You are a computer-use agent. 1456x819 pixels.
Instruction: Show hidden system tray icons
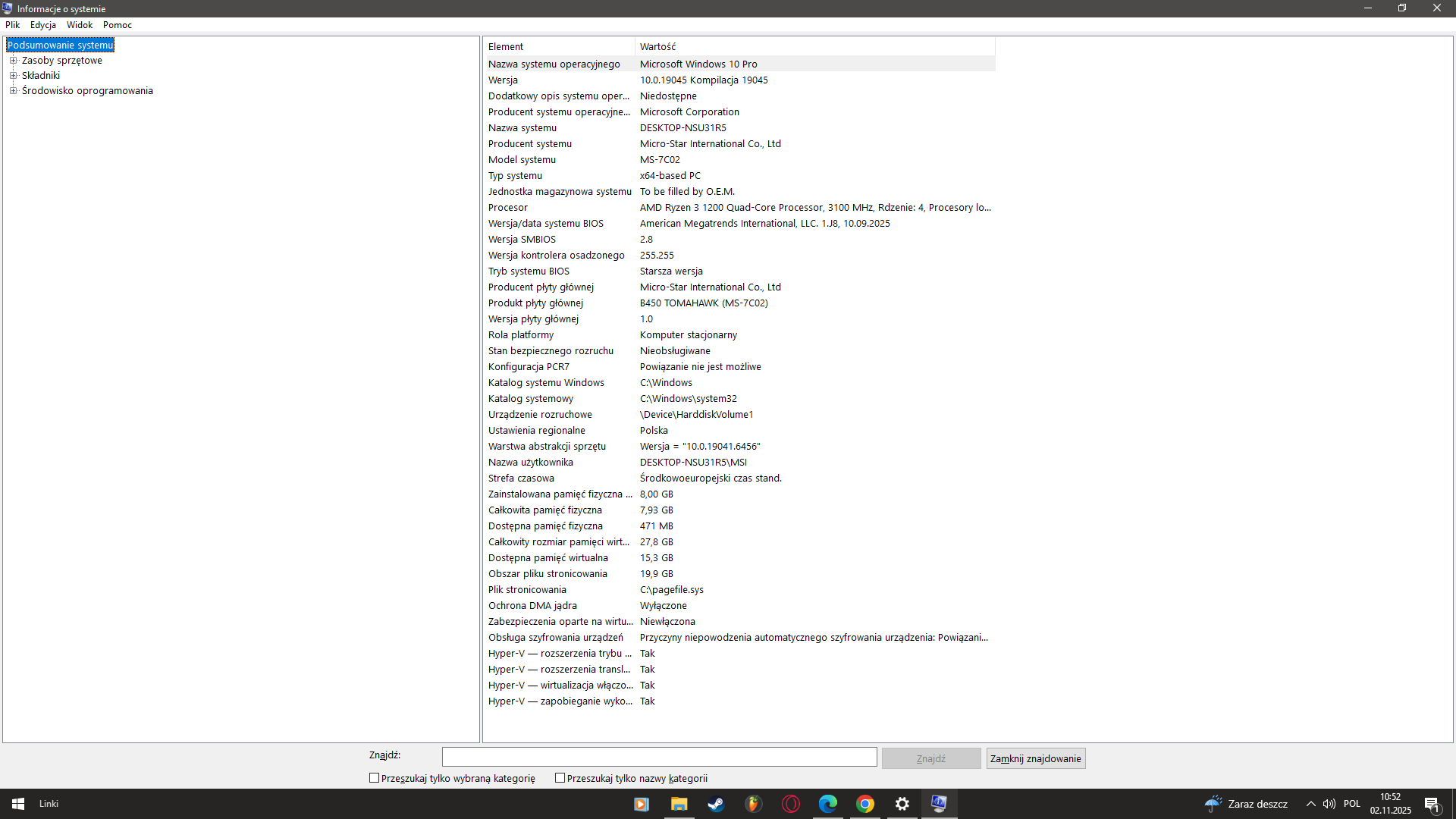[x=1310, y=804]
